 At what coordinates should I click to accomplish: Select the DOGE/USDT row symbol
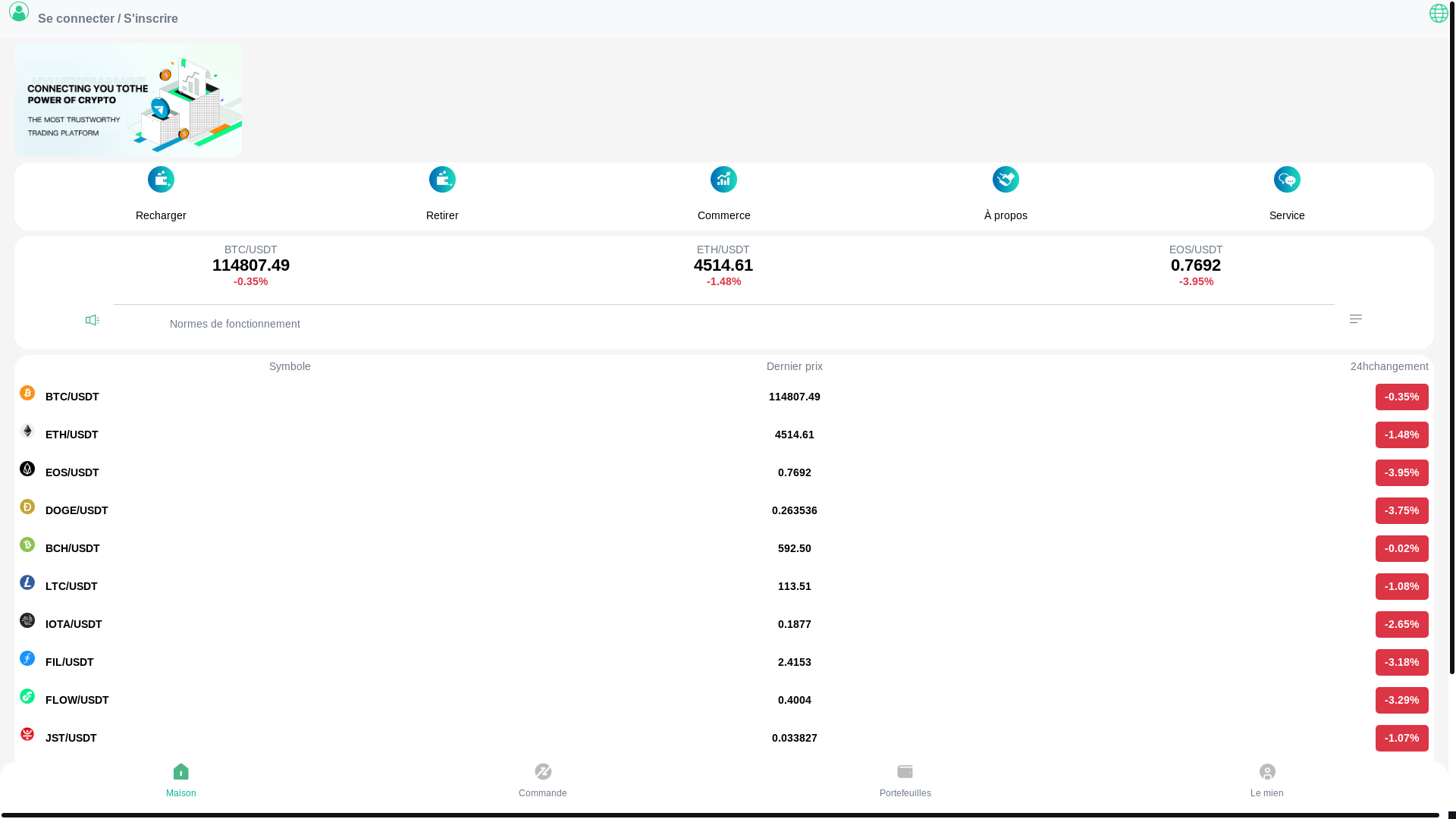click(77, 510)
